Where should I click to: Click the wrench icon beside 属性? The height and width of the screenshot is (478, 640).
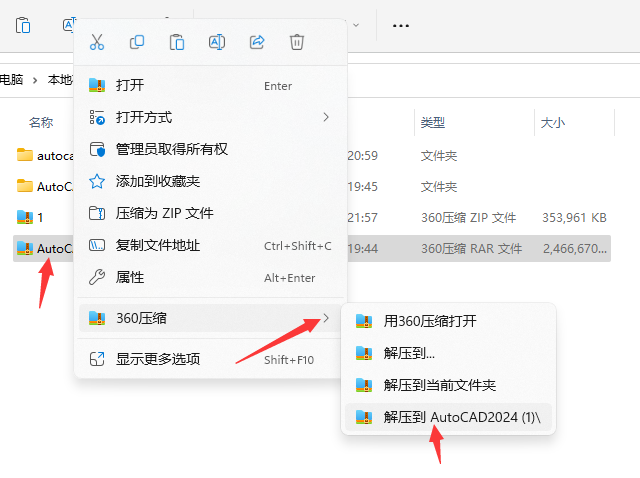click(97, 277)
